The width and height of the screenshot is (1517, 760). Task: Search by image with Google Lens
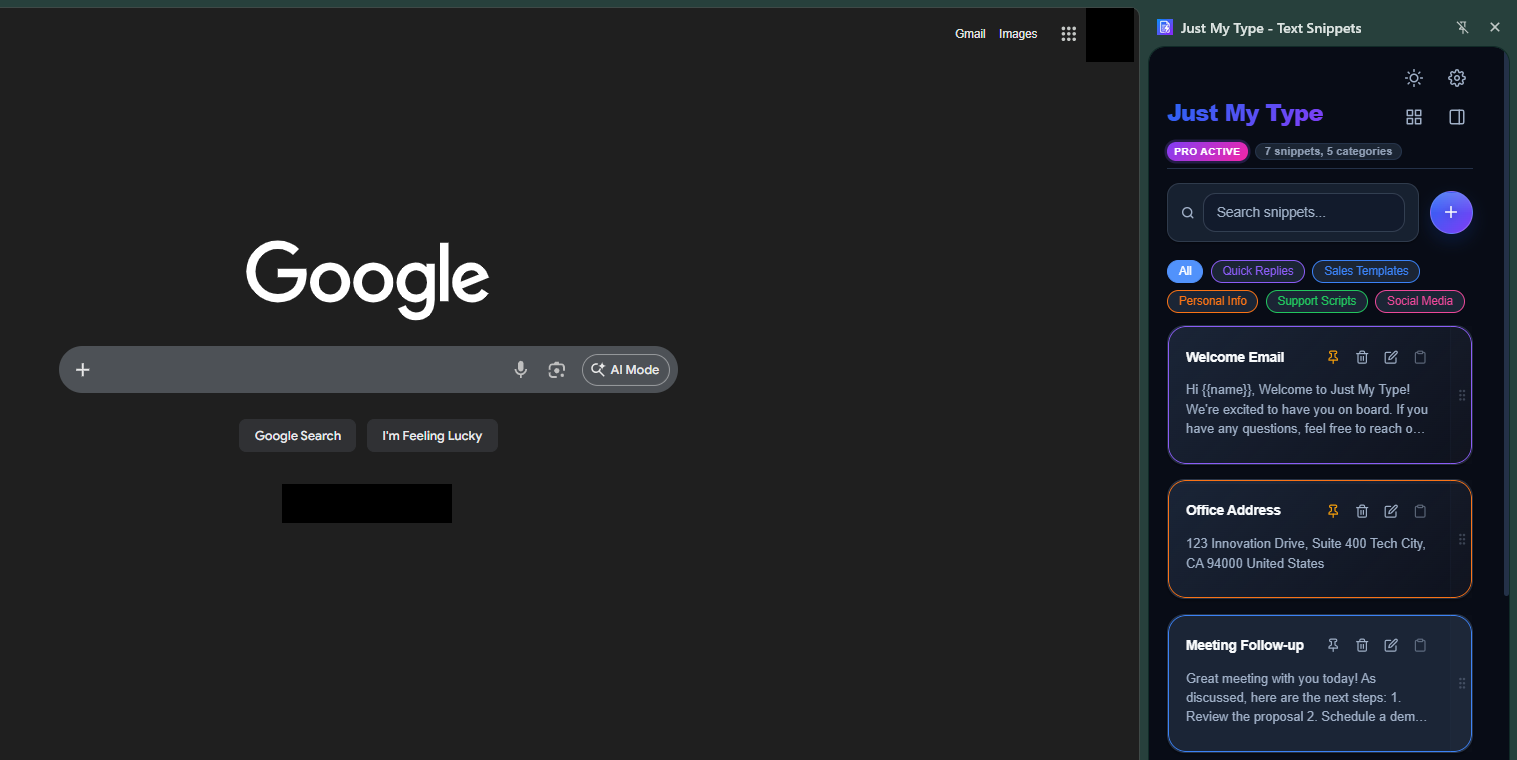pos(557,369)
